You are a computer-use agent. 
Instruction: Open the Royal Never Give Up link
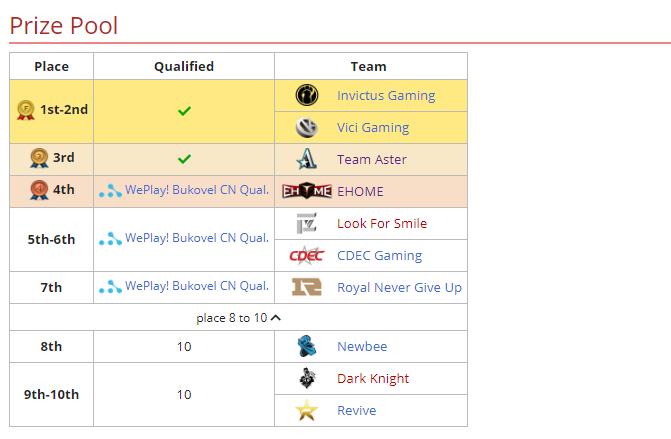(x=399, y=288)
